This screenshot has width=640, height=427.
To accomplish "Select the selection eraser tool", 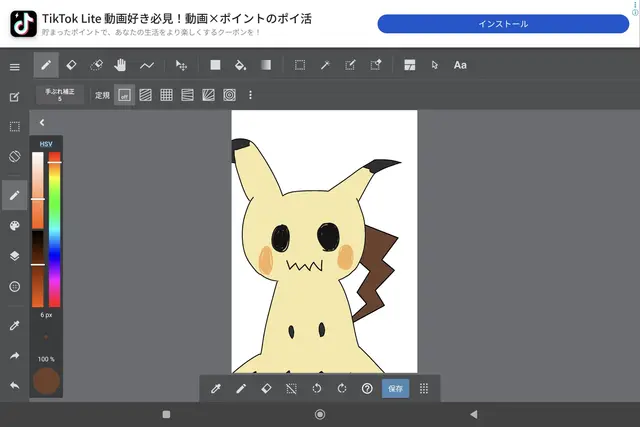I will (376, 65).
